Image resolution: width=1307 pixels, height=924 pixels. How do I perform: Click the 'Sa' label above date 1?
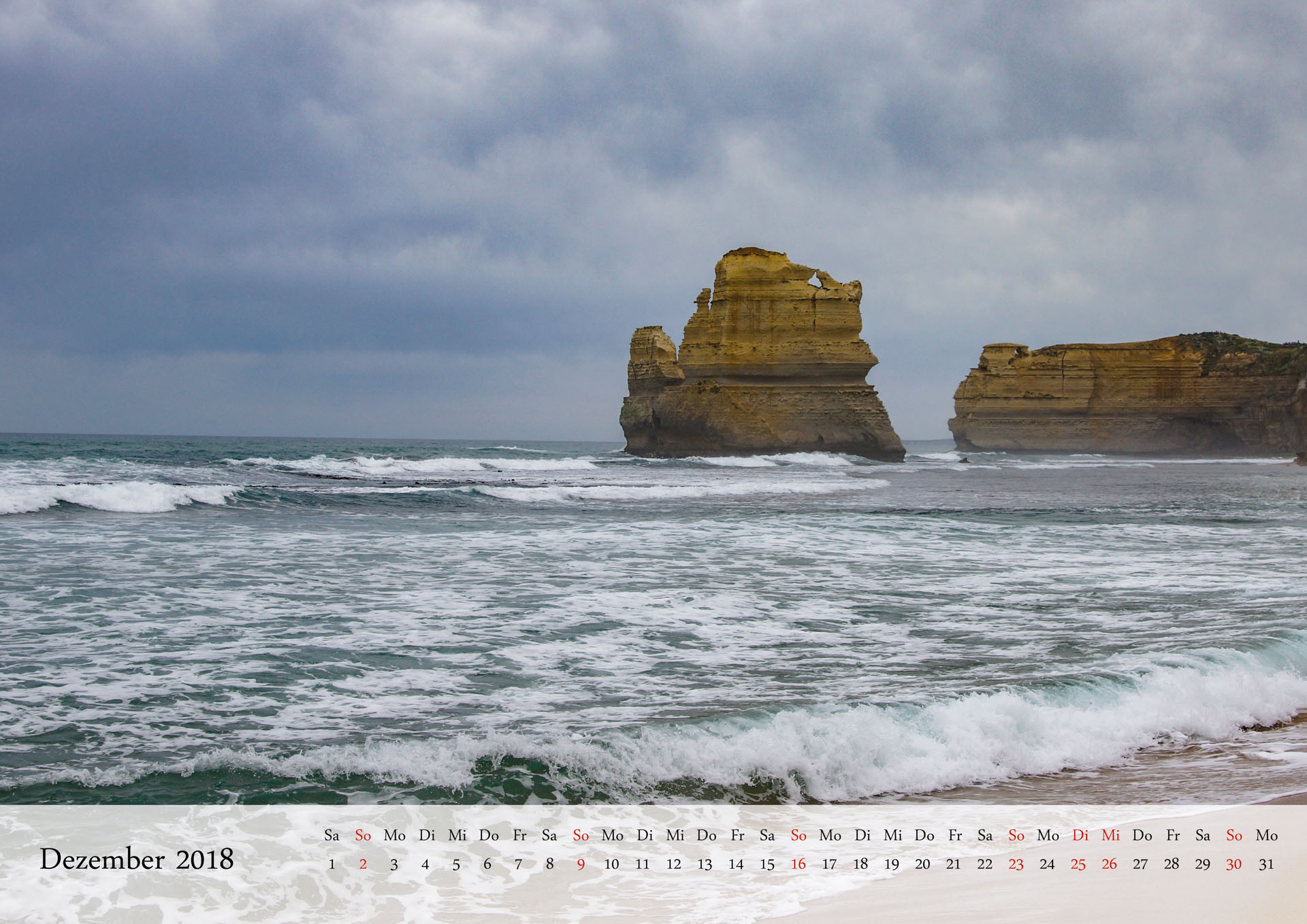pos(332,836)
